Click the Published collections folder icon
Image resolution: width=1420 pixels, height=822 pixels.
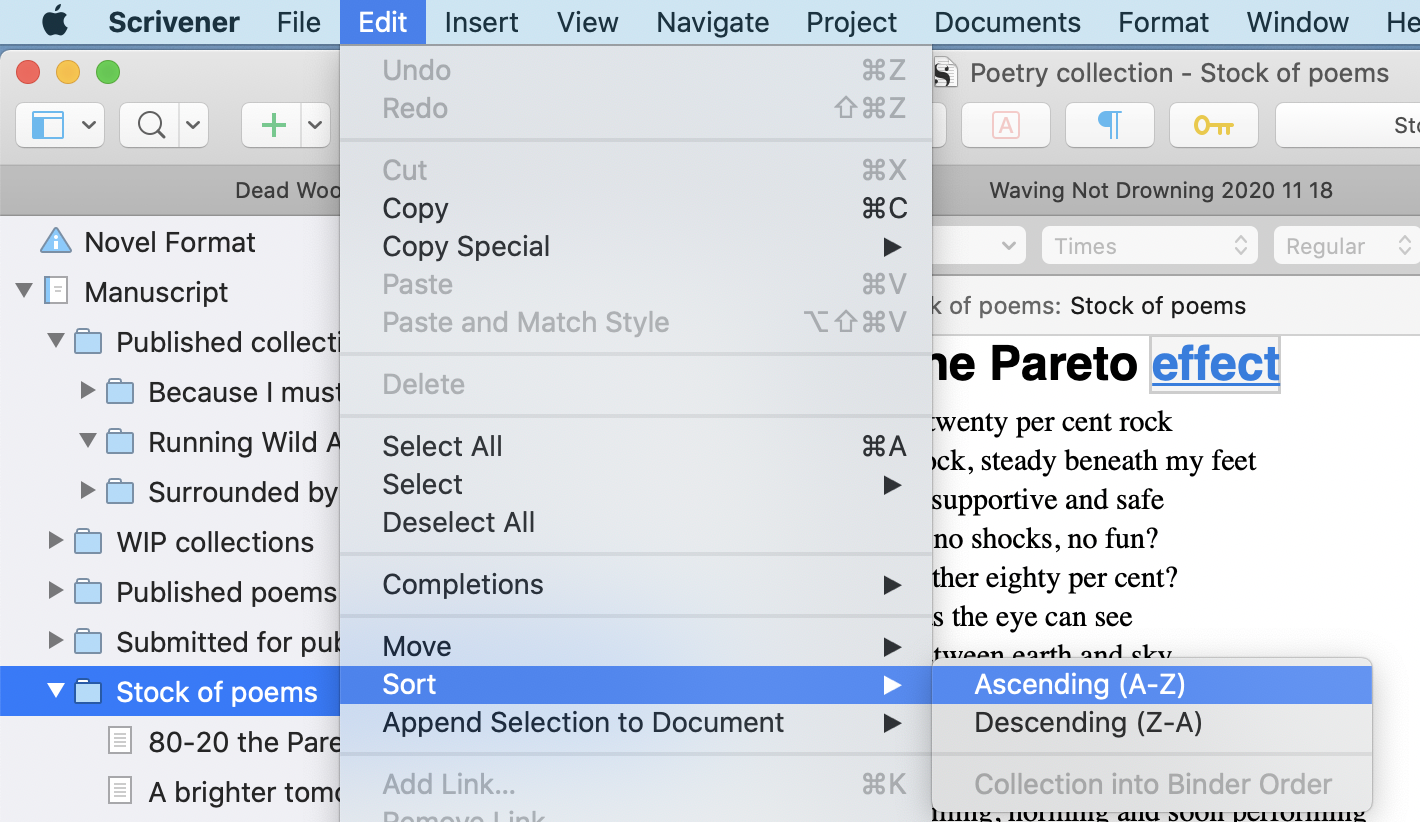88,342
